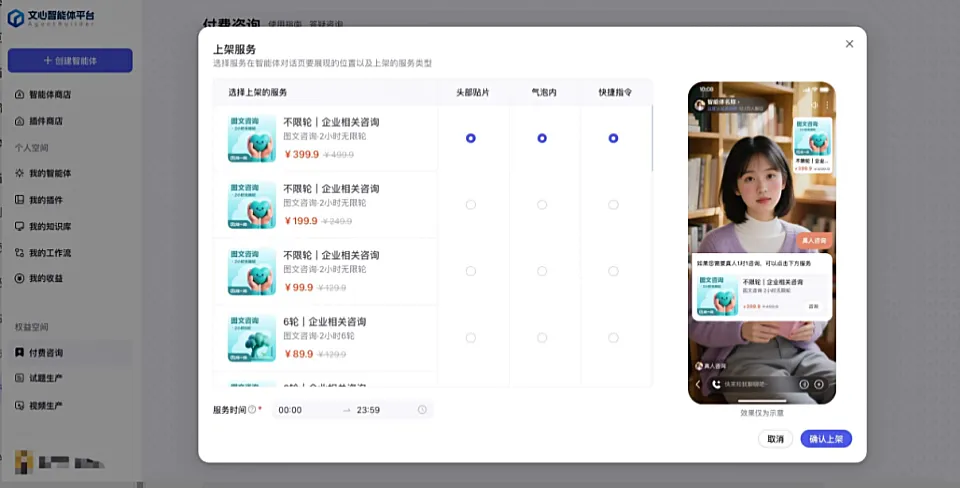
Task: Click thumbnail of the ¥99.9 service
Action: tap(252, 271)
